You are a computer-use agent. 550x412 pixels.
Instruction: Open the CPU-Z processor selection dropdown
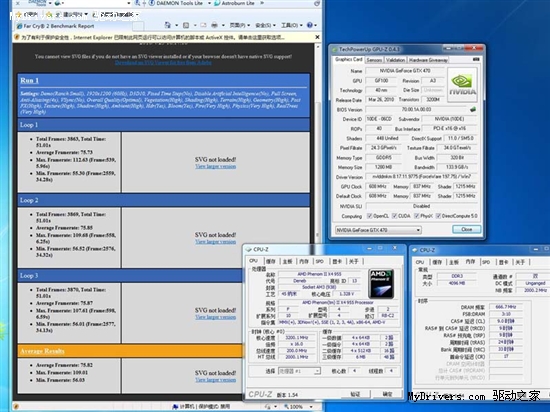299,371
